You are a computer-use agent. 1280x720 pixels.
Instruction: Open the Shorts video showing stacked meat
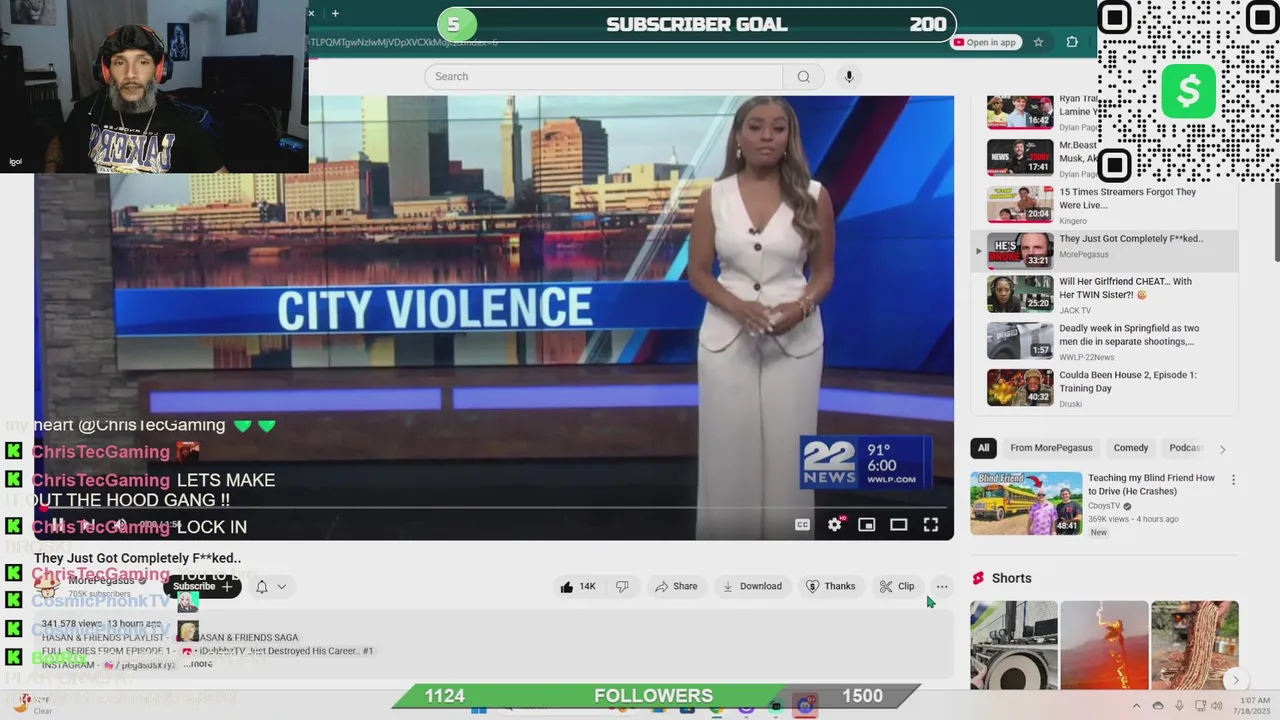[x=1195, y=645]
